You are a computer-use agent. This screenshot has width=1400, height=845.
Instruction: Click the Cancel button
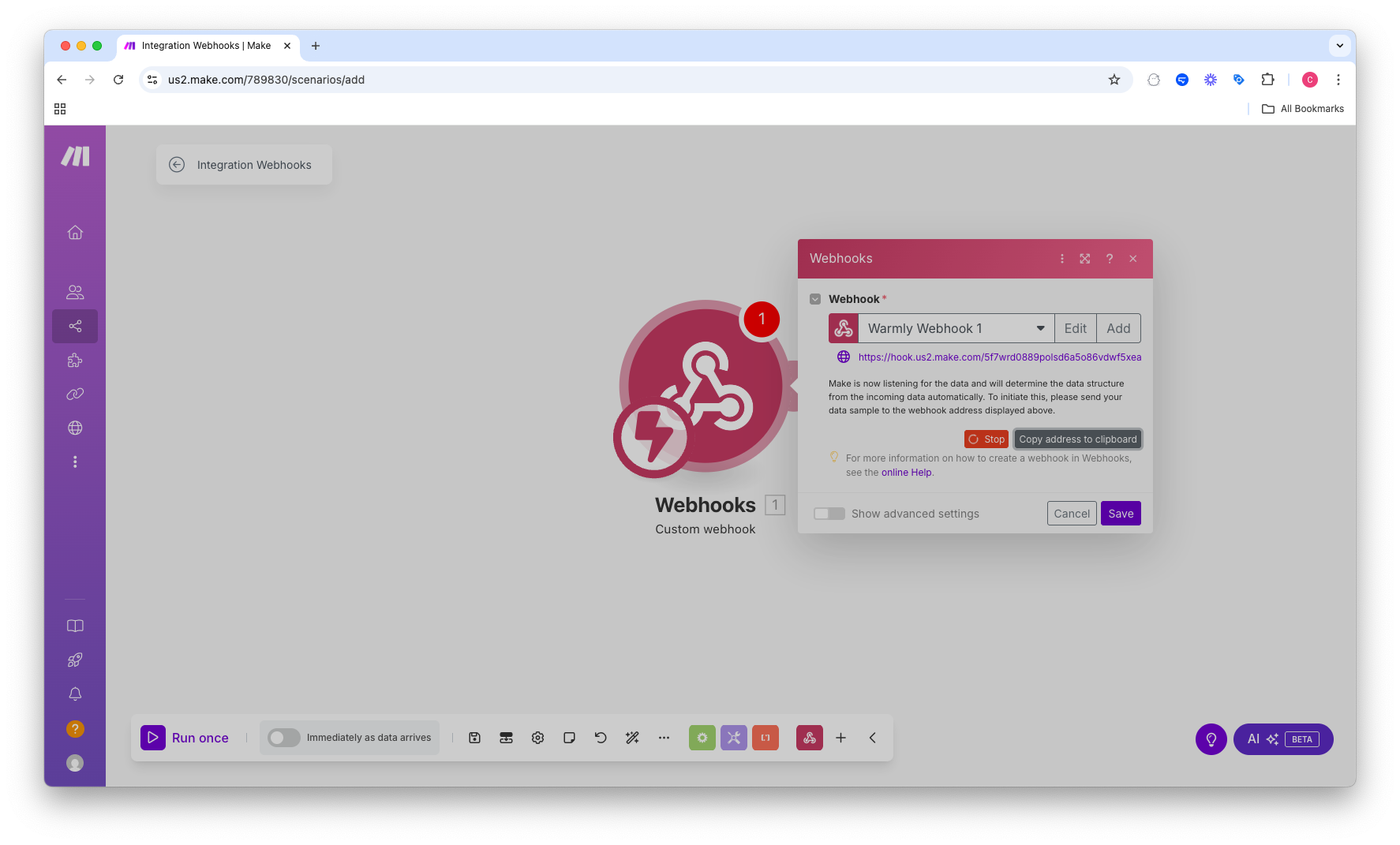click(1072, 514)
